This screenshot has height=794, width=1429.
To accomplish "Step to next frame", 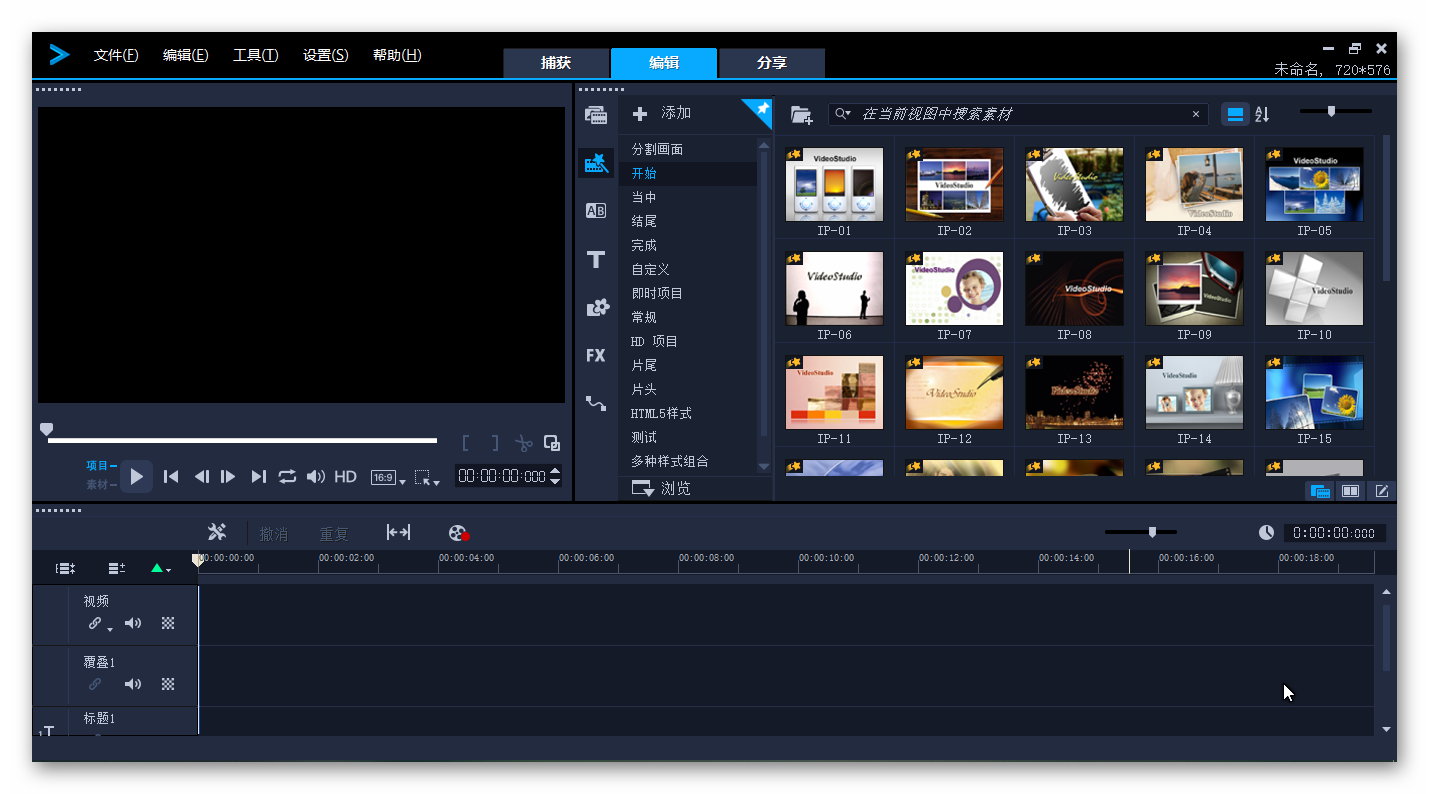I will 228,477.
